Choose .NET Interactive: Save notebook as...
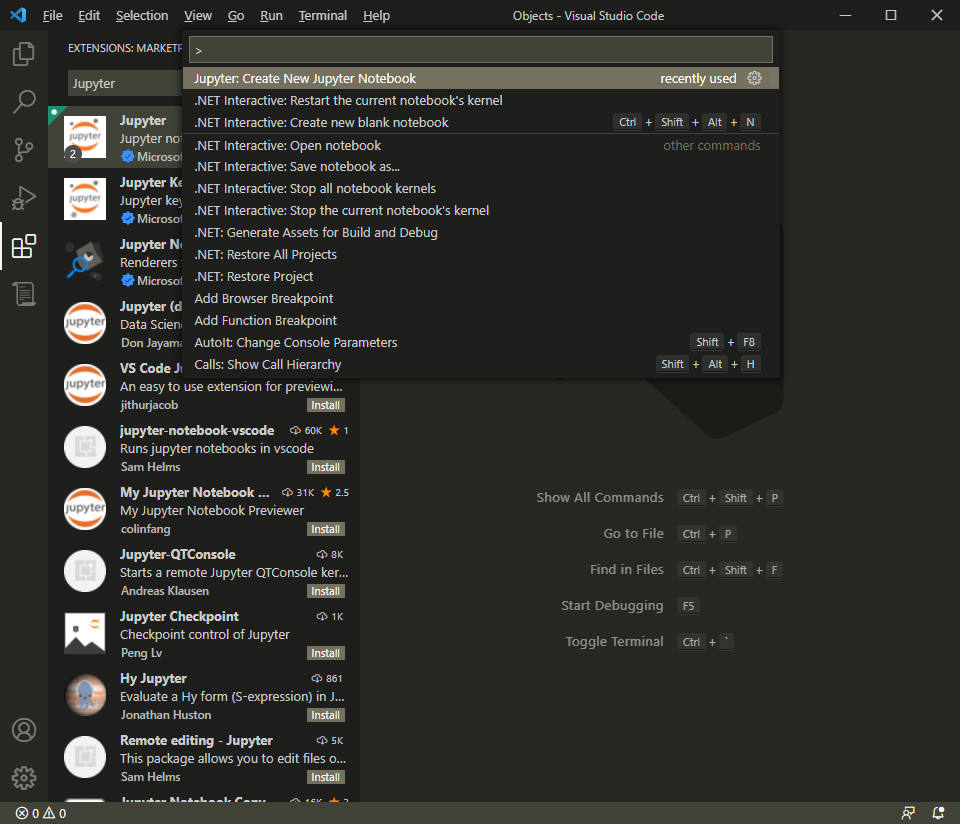 point(481,167)
